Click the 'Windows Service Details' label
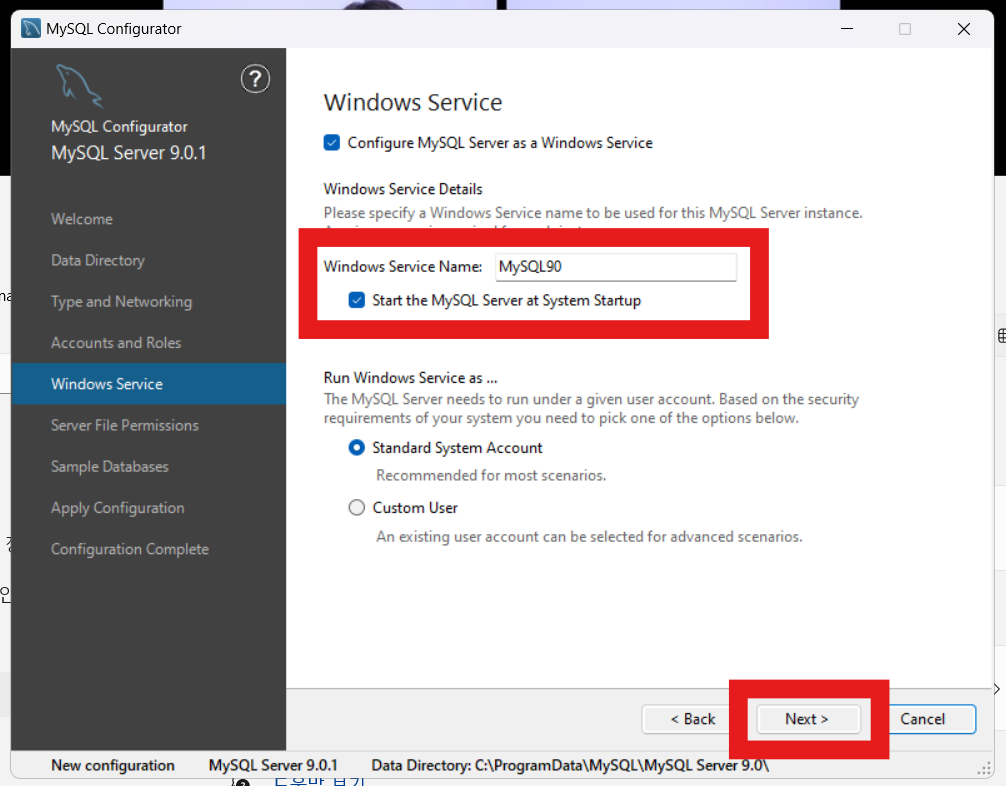 [403, 189]
